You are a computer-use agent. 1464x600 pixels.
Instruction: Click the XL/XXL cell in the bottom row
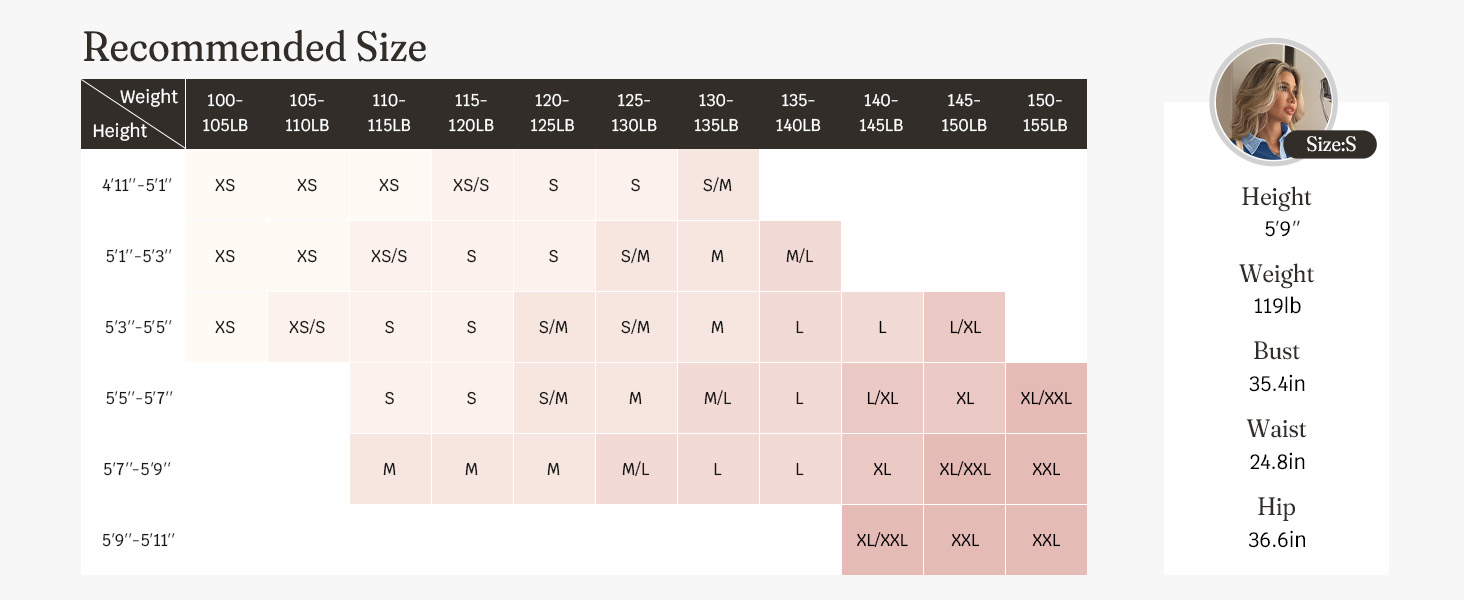pyautogui.click(x=881, y=540)
